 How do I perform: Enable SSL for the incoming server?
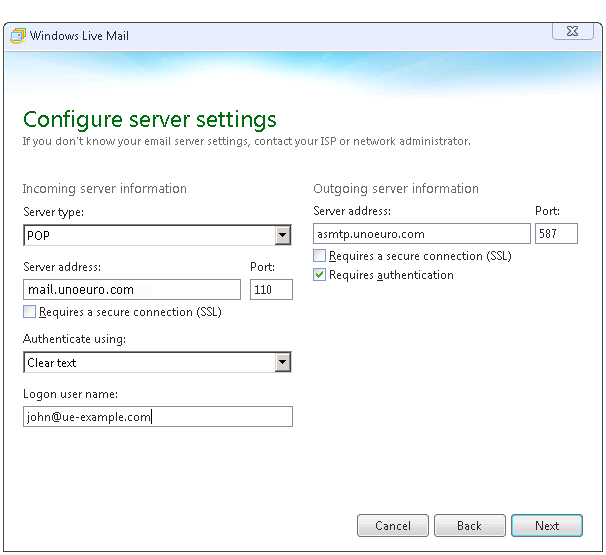pos(29,313)
